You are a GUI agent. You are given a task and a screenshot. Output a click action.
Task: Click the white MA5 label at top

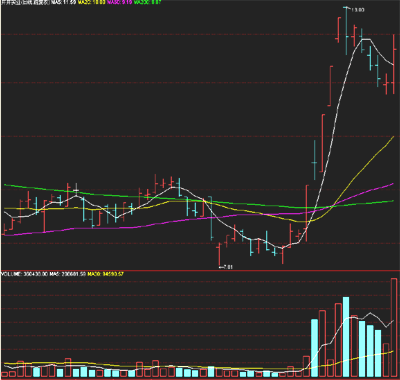64,2
